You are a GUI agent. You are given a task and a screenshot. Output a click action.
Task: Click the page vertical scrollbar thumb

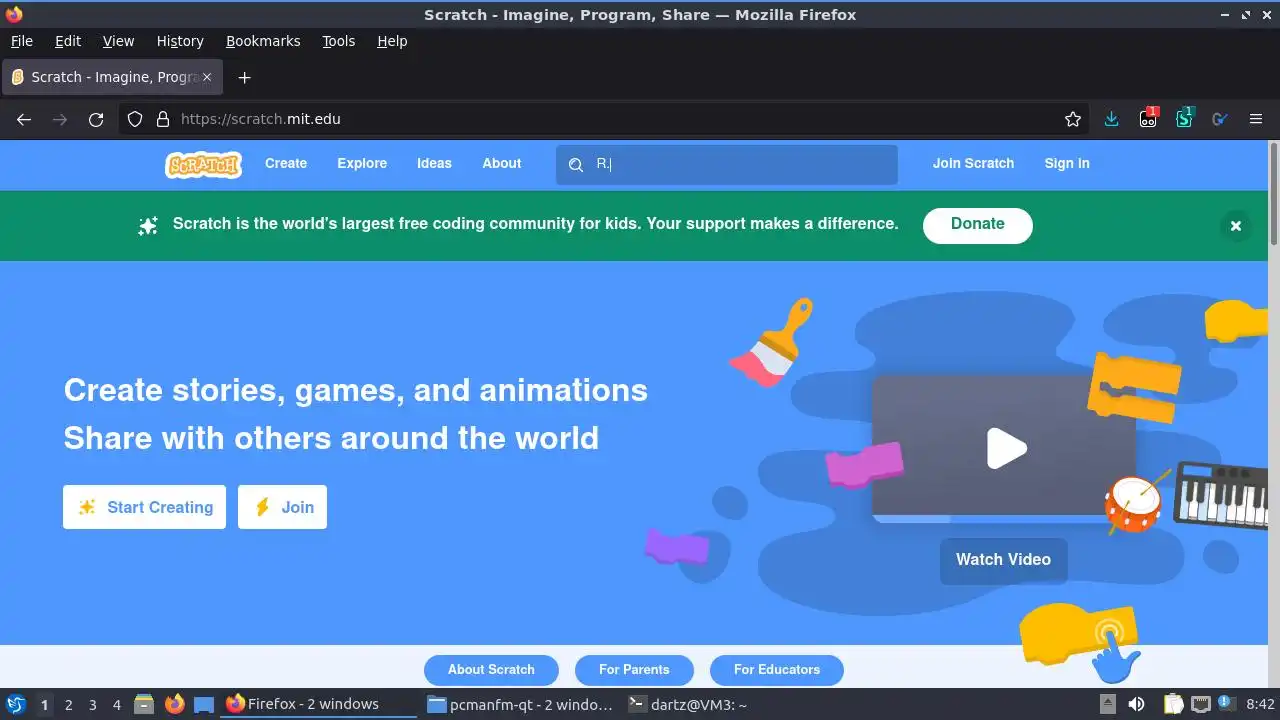coord(1274,193)
